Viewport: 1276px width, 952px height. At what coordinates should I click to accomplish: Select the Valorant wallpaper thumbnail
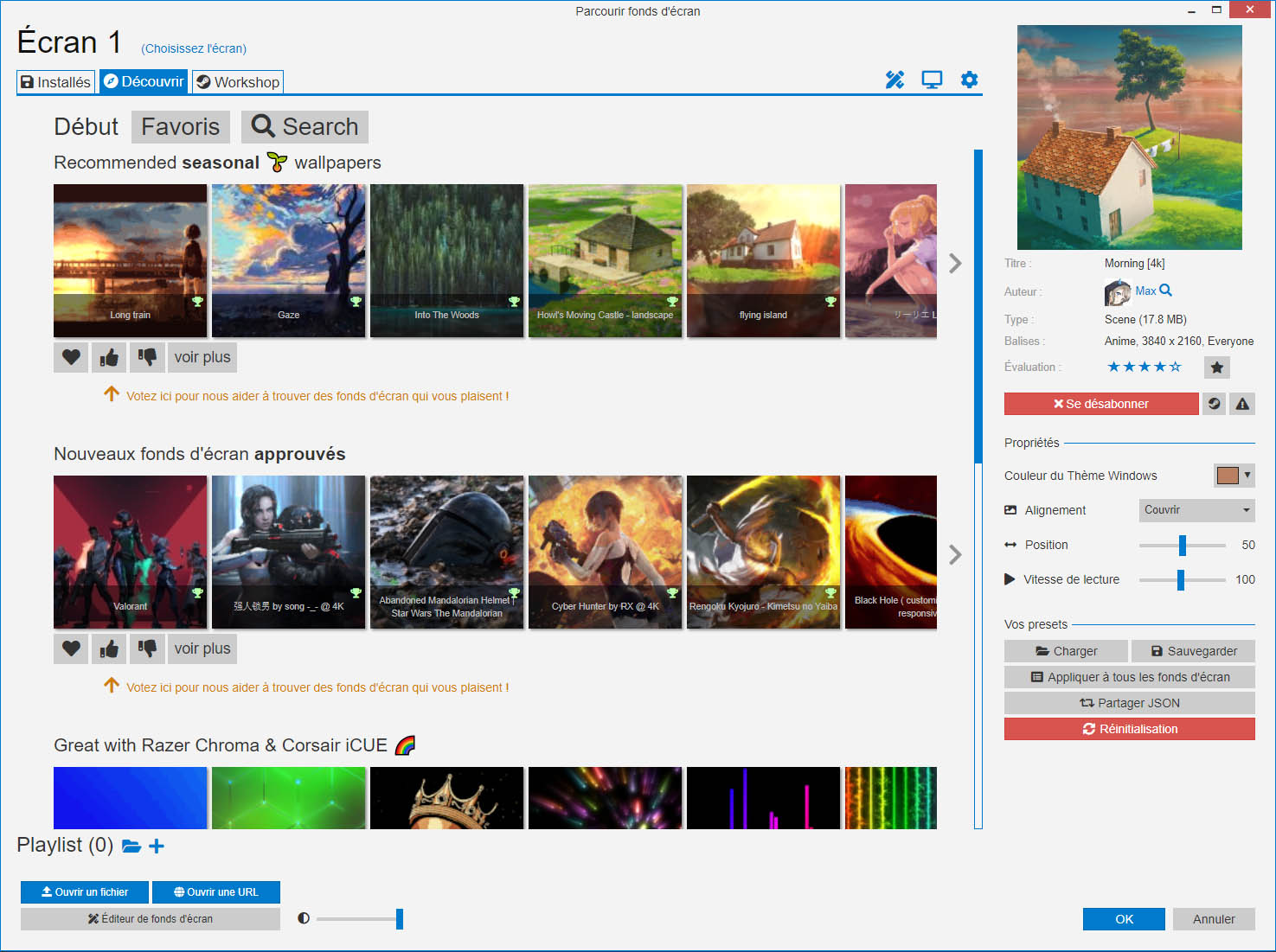131,552
